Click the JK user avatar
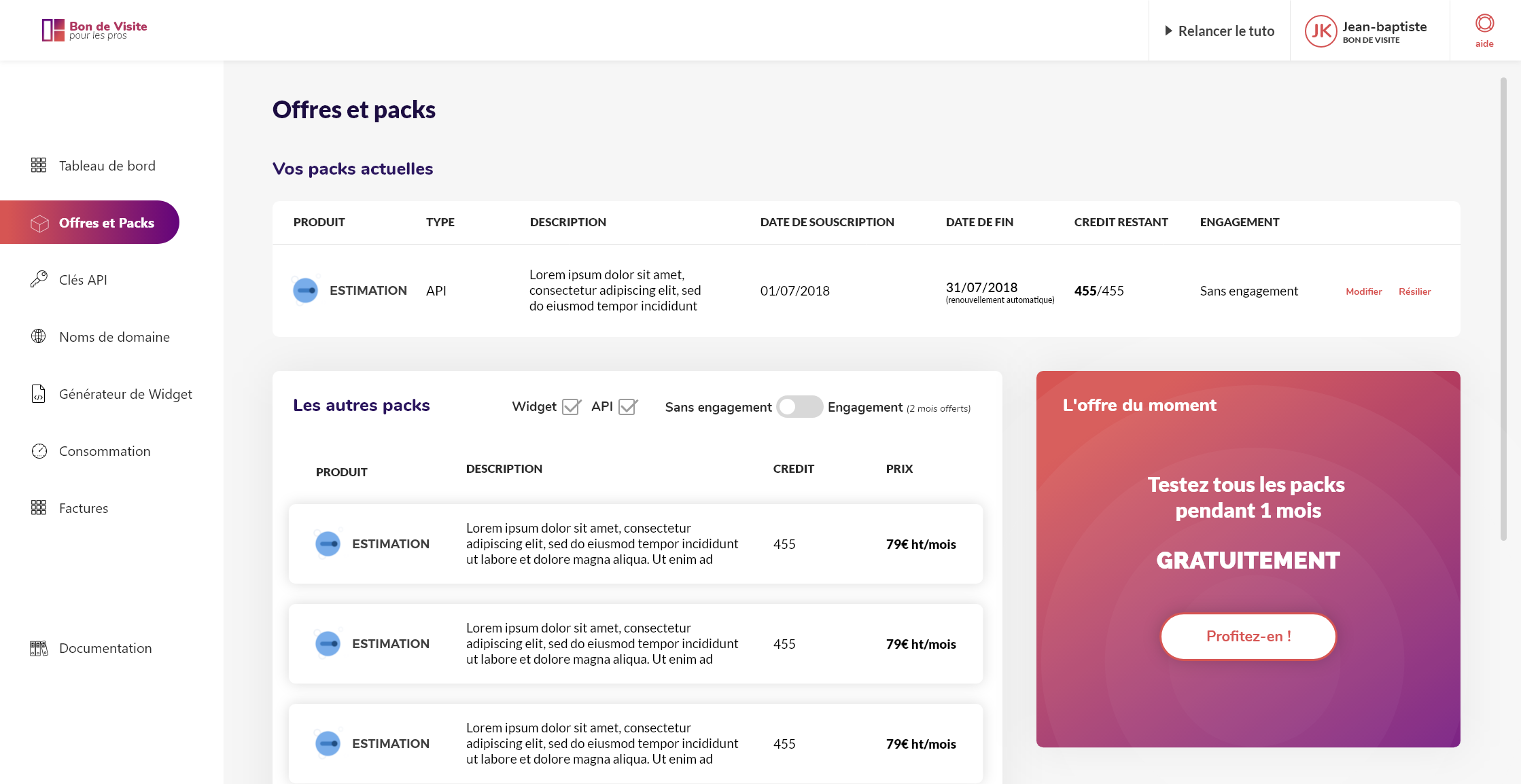This screenshot has height=784, width=1521. (x=1321, y=31)
